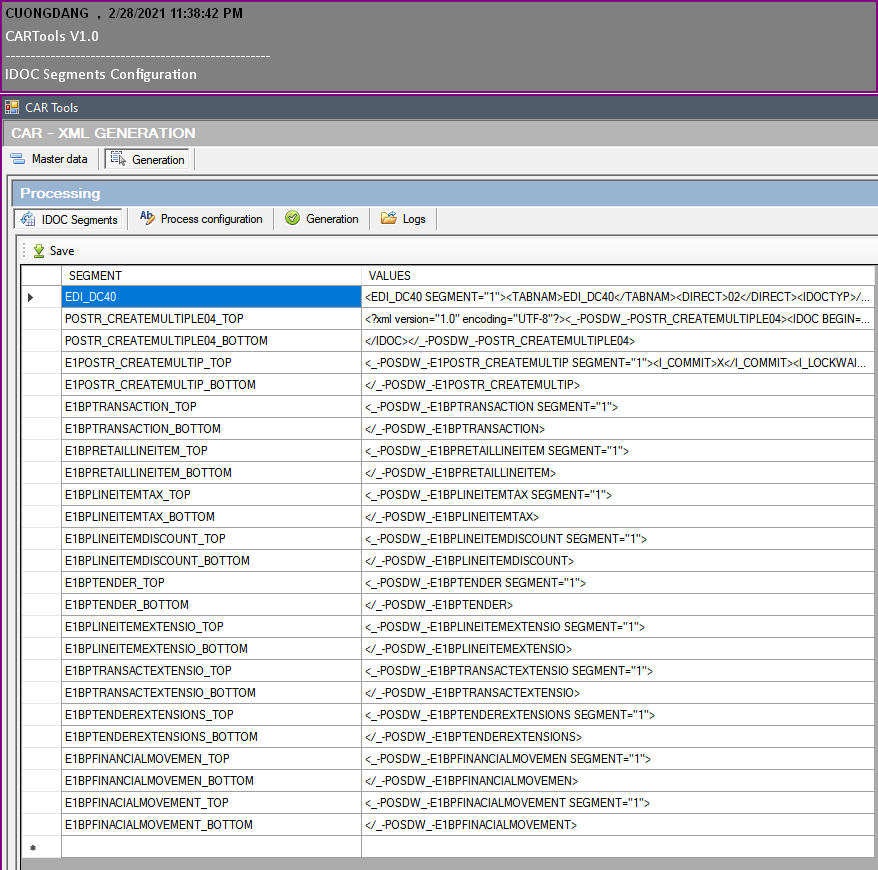Click the Master data tab icon
The image size is (878, 870).
(x=14, y=158)
